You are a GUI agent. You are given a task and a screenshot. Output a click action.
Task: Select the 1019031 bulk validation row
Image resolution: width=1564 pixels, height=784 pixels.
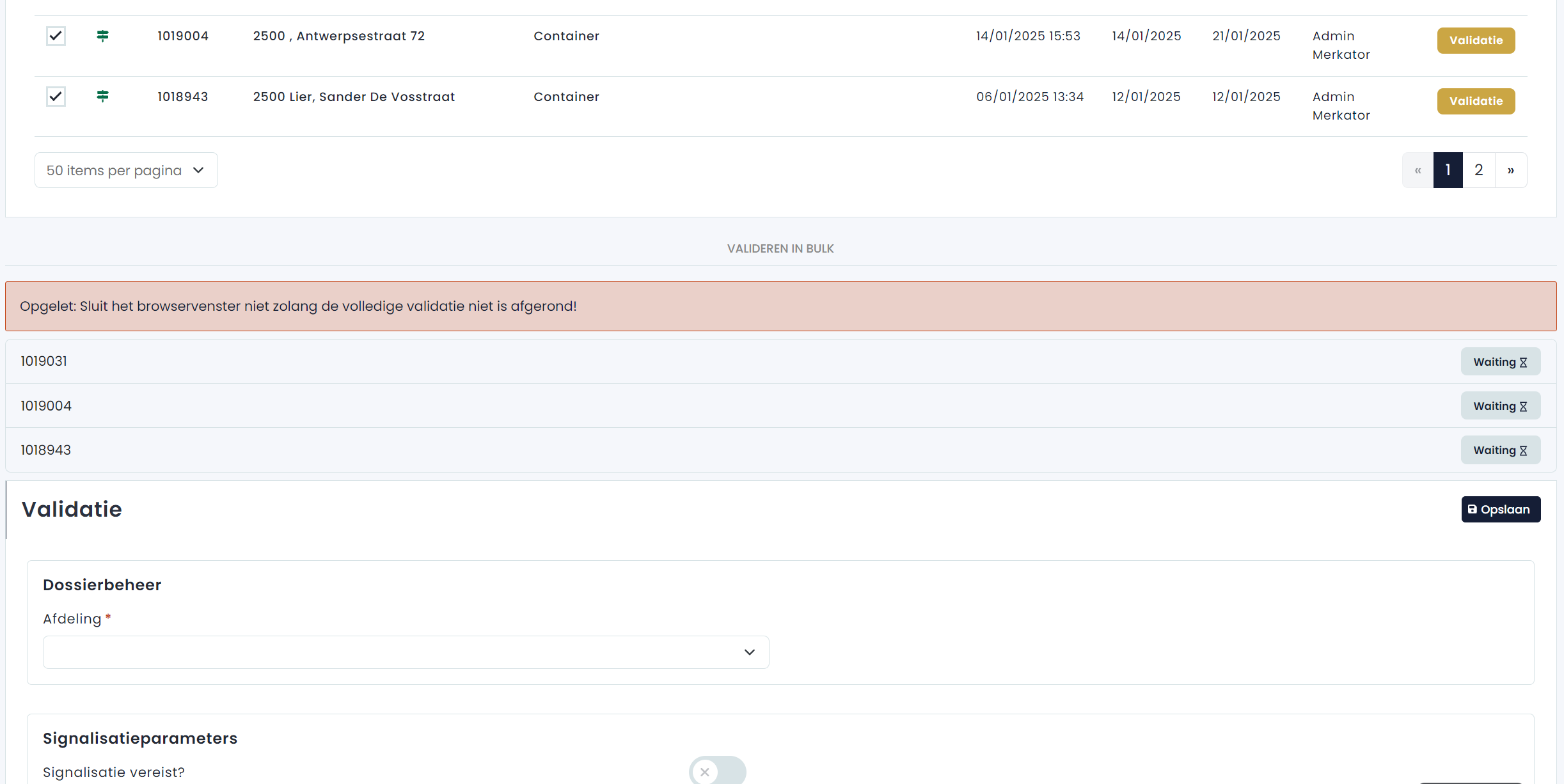pyautogui.click(x=704, y=361)
